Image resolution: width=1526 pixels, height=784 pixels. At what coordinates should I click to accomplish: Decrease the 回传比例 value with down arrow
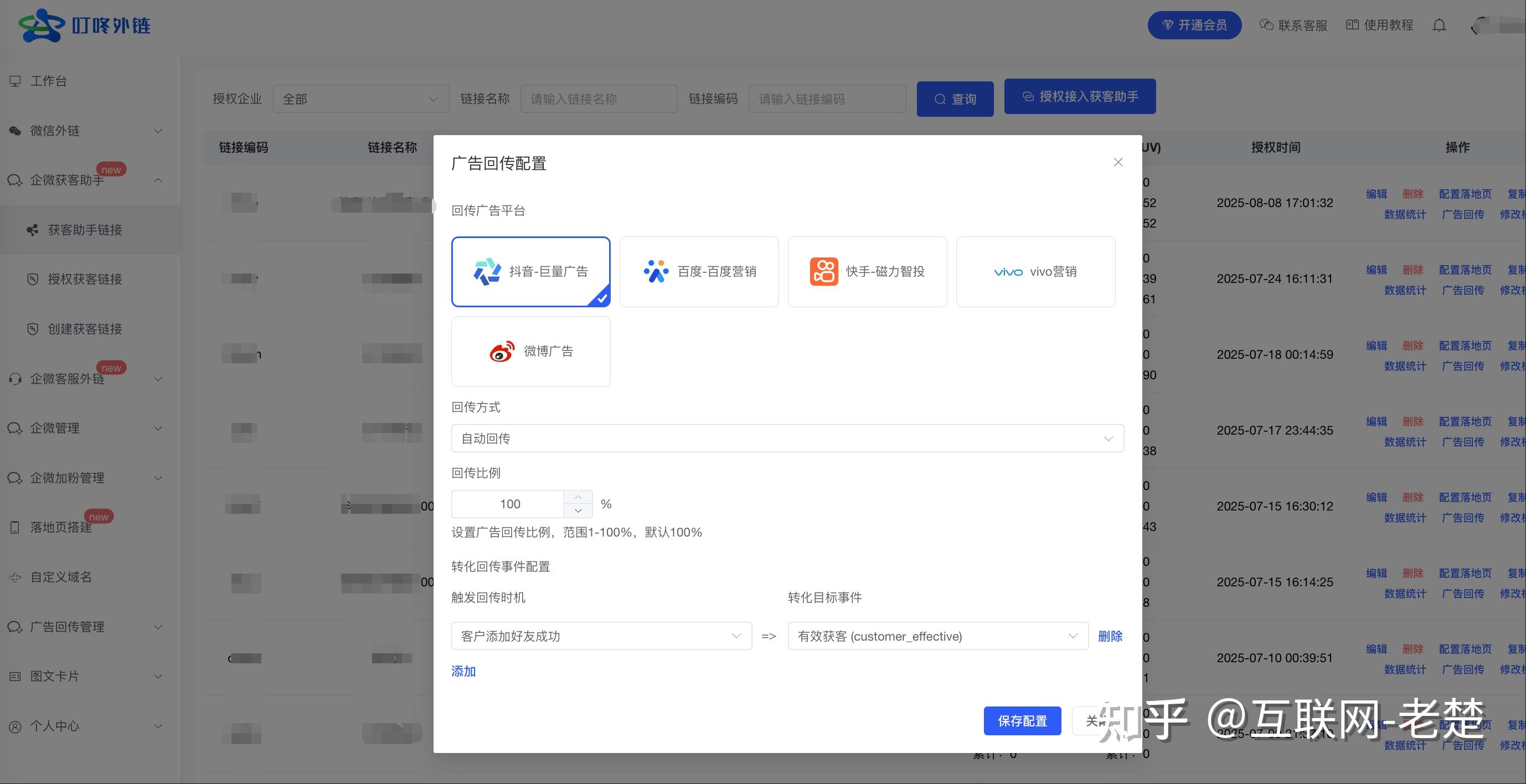[x=578, y=510]
